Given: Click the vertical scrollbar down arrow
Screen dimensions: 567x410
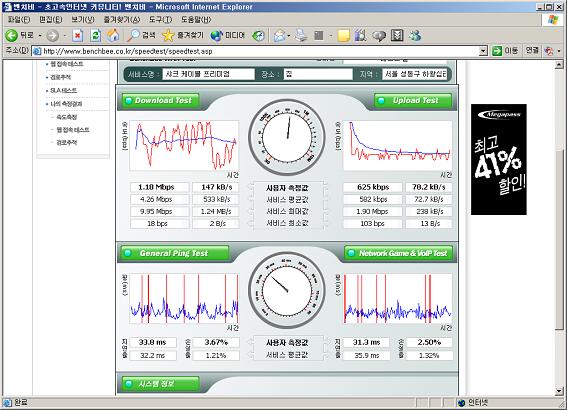Looking at the screenshot, I should tap(559, 390).
